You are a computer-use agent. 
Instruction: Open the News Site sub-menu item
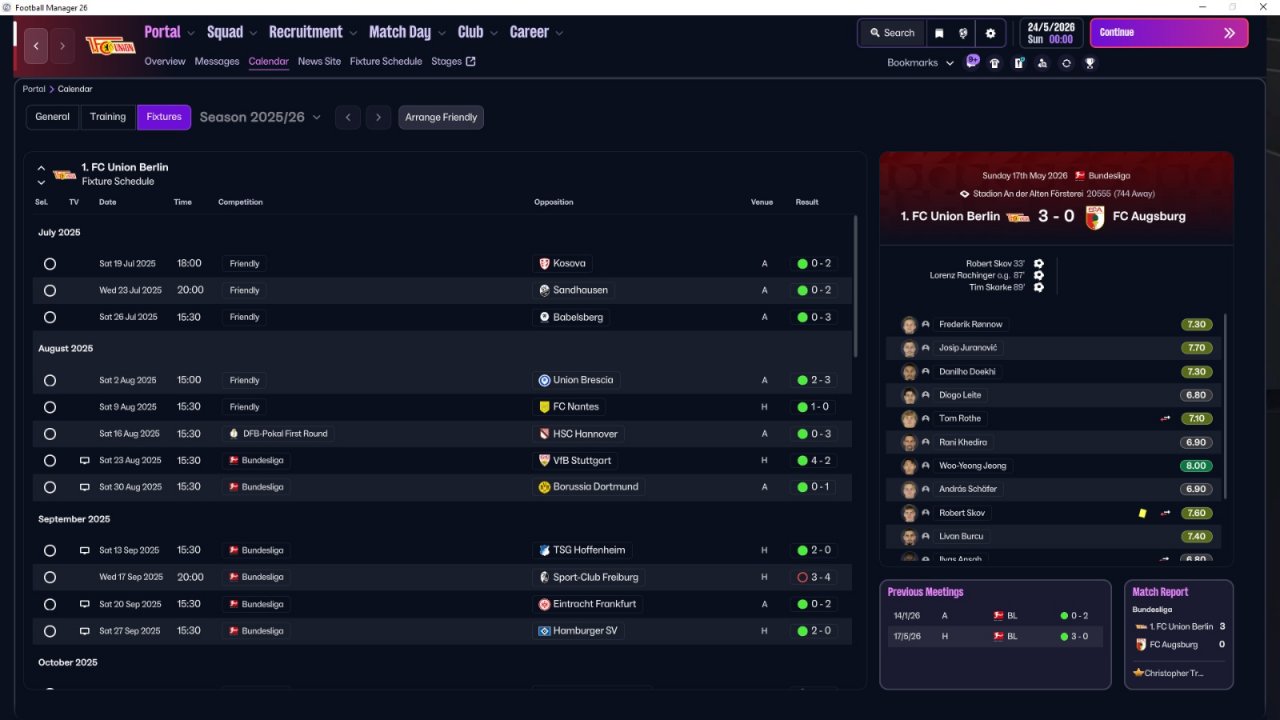click(319, 61)
